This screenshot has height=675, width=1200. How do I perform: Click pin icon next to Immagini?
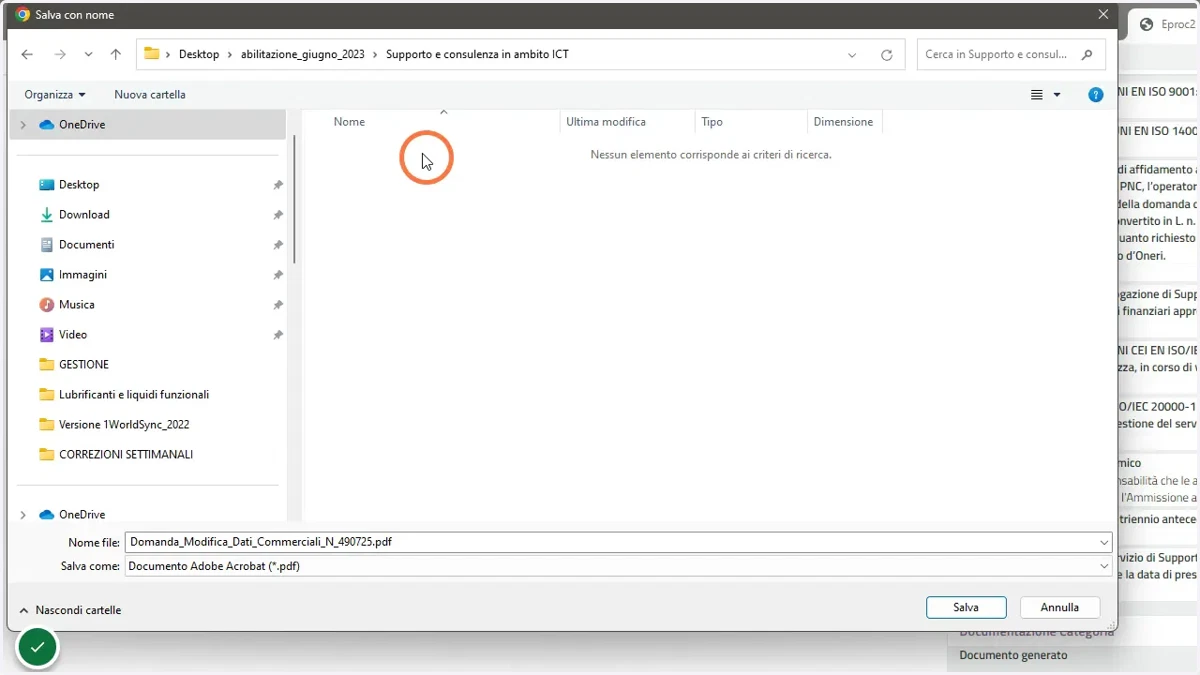click(x=278, y=275)
